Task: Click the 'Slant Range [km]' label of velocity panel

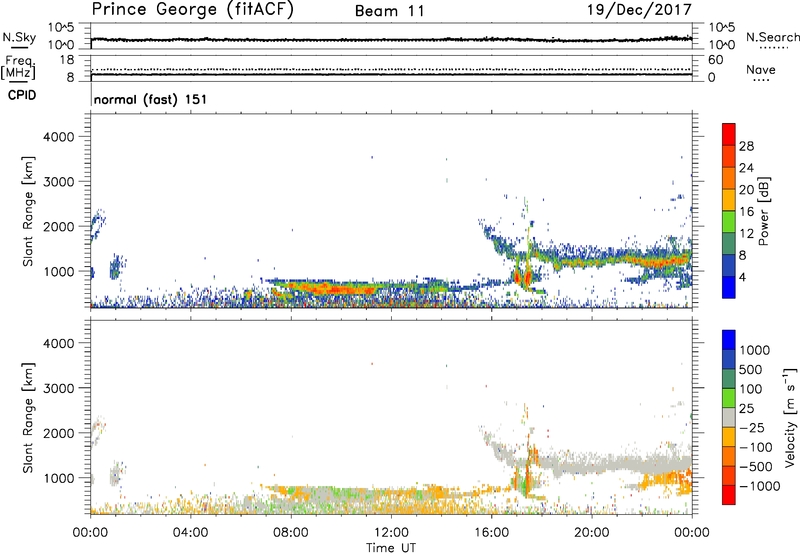Action: (x=28, y=417)
